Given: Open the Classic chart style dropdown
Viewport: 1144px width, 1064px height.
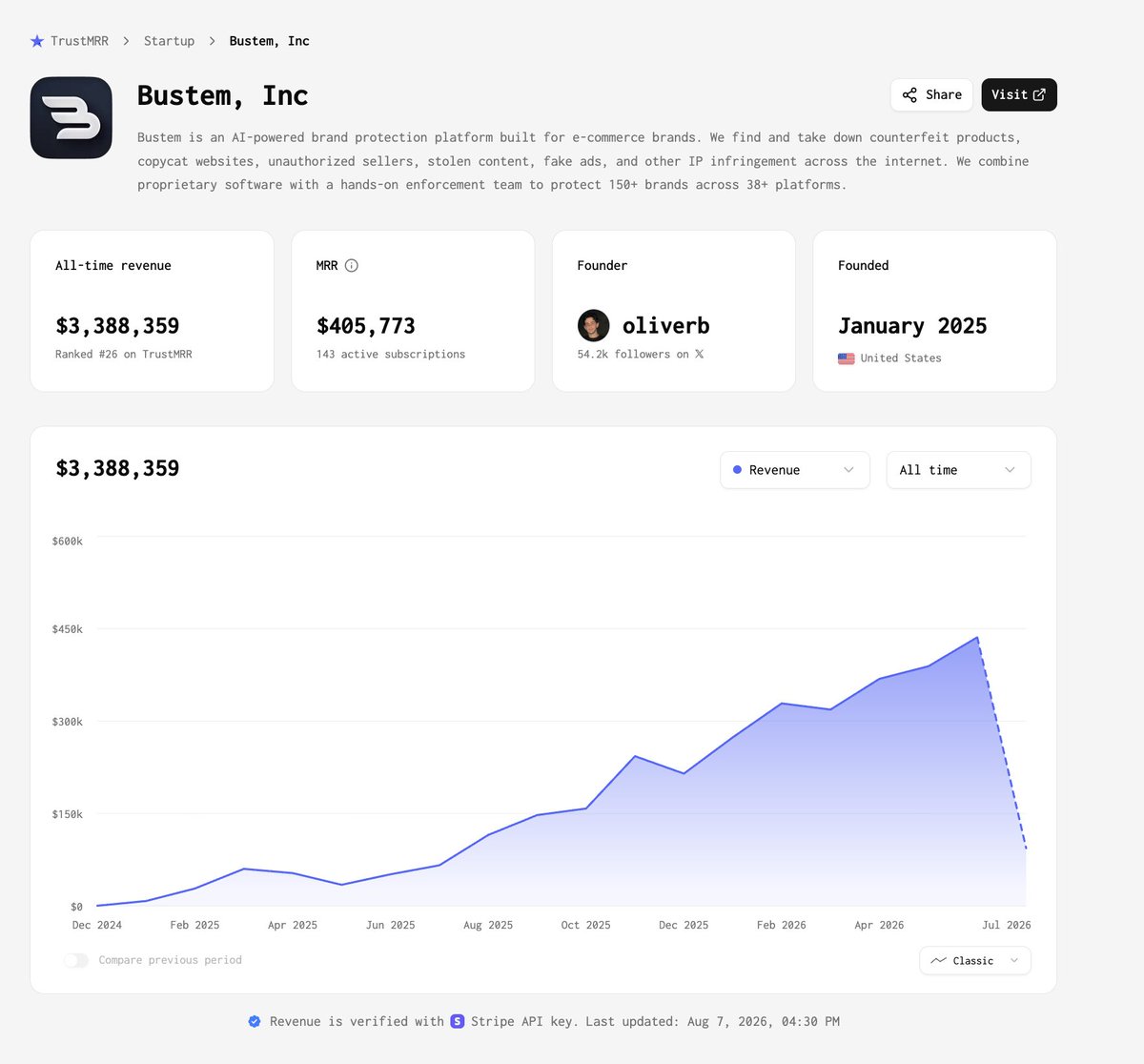Looking at the screenshot, I should (x=975, y=960).
